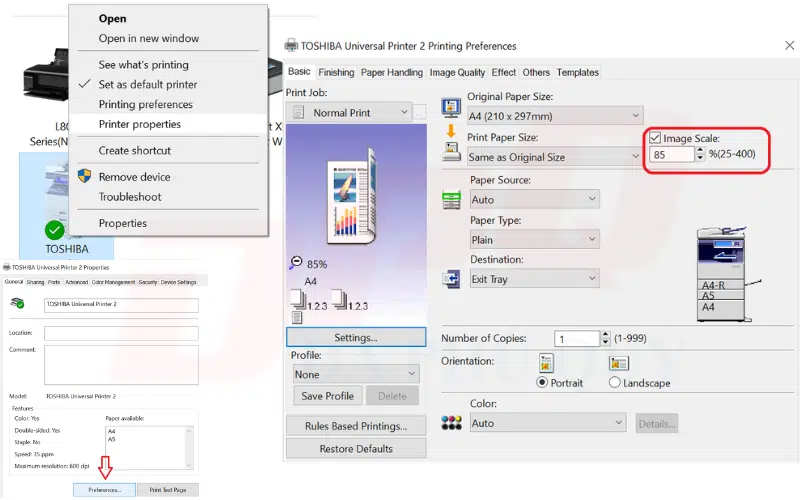Viewport: 800px width, 500px height.
Task: Open the Print Paper Size dropdown
Action: coord(555,157)
